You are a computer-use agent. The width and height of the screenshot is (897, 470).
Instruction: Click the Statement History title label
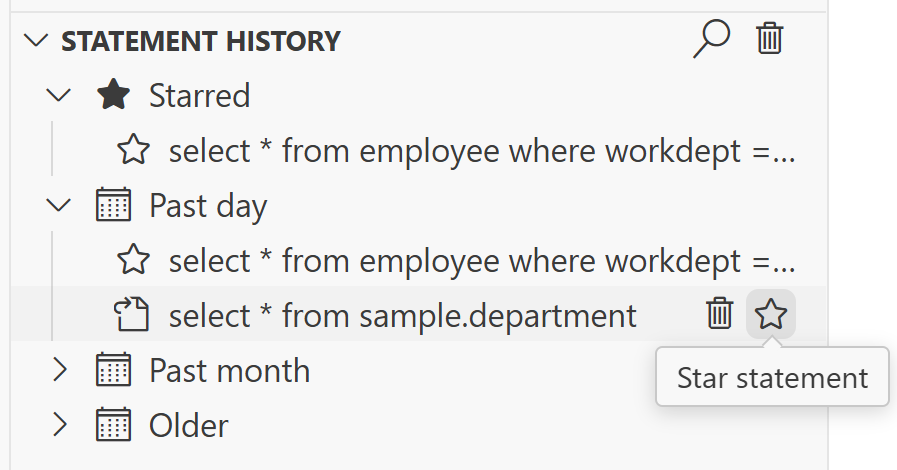click(200, 41)
